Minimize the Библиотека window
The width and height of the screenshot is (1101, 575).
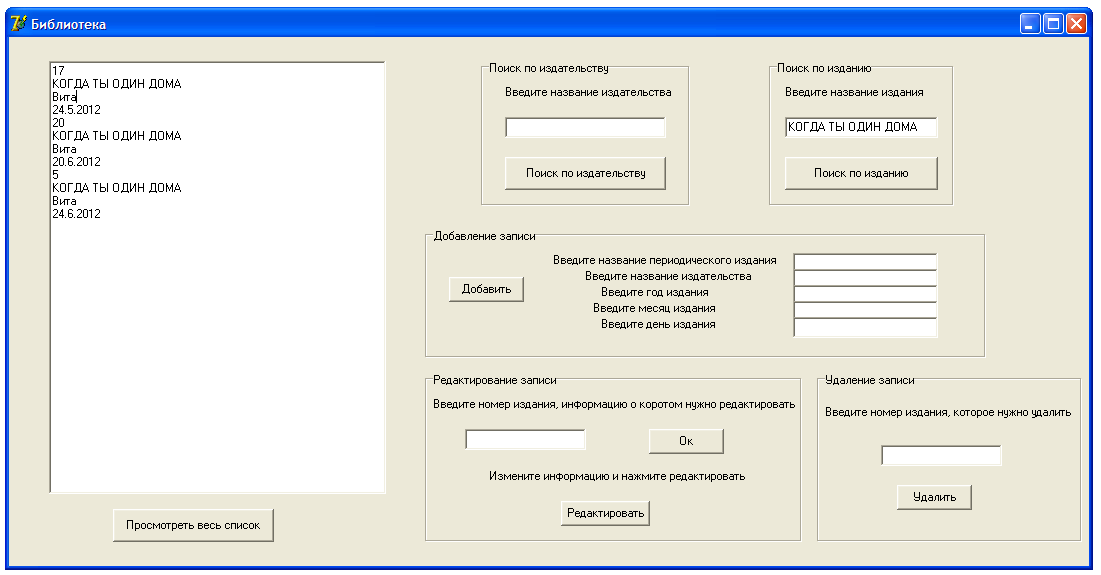pos(1030,24)
